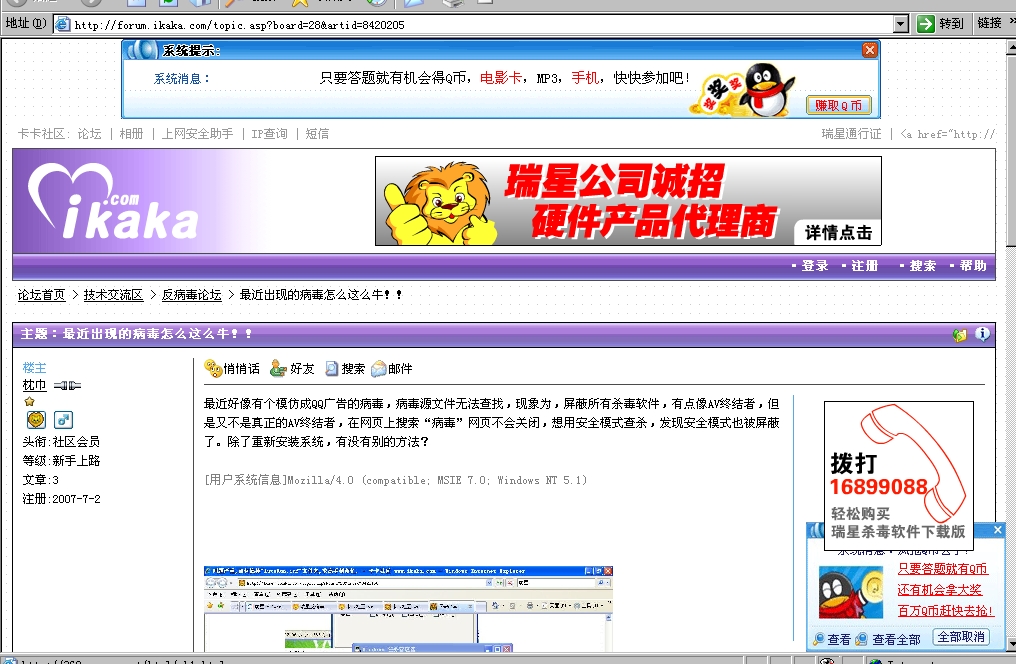Open 百万Q币赶快去抢 popup link
Screen dimensions: 1016x664
945,610
